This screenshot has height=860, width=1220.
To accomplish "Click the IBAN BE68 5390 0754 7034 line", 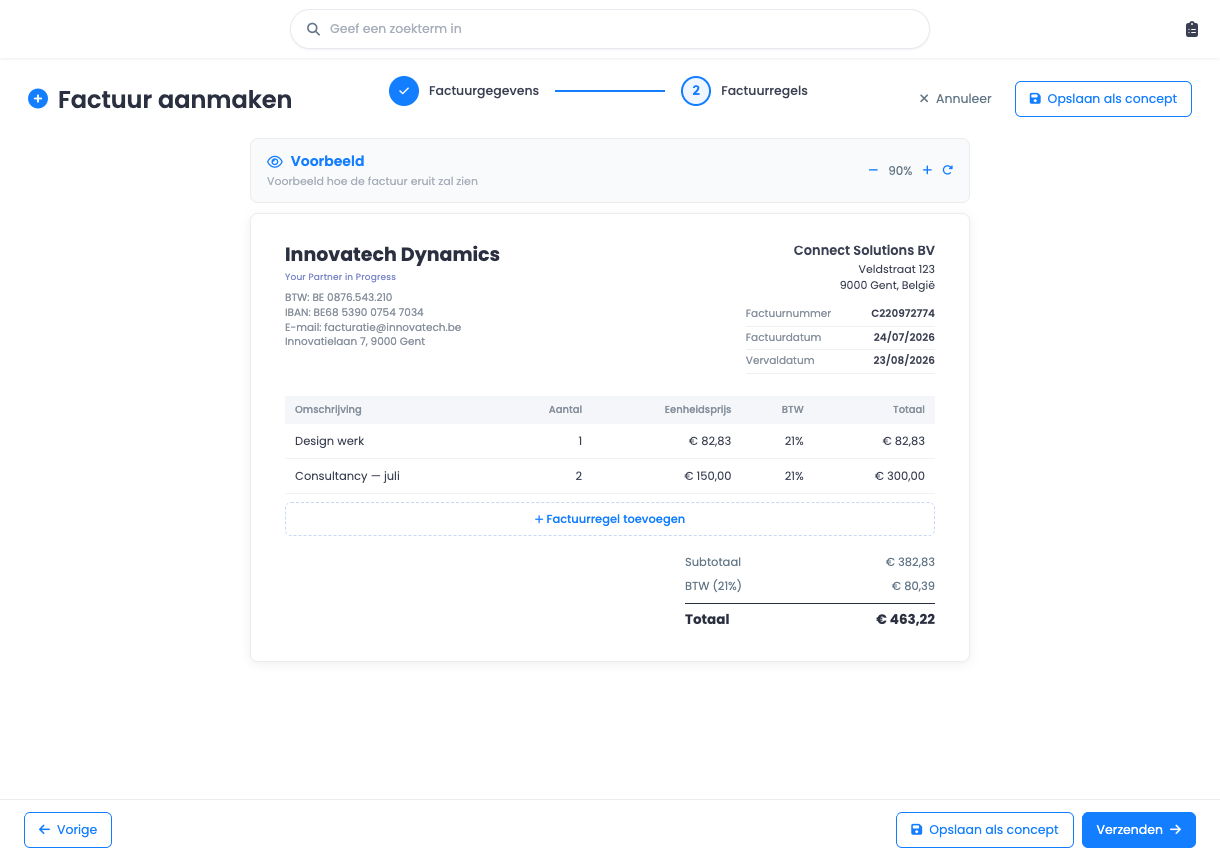I will pos(354,312).
